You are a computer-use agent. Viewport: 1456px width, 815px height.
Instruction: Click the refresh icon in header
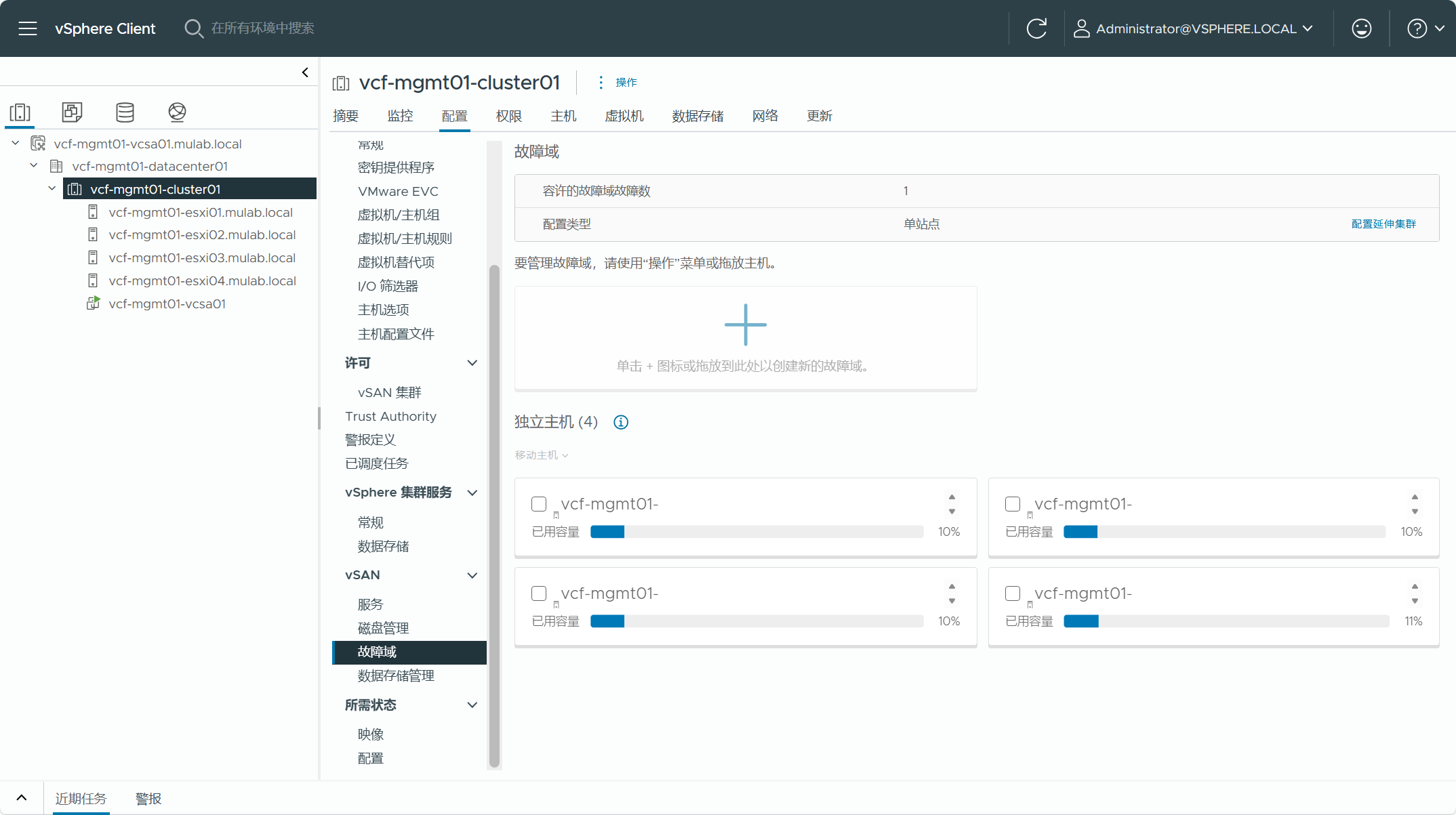(x=1036, y=28)
